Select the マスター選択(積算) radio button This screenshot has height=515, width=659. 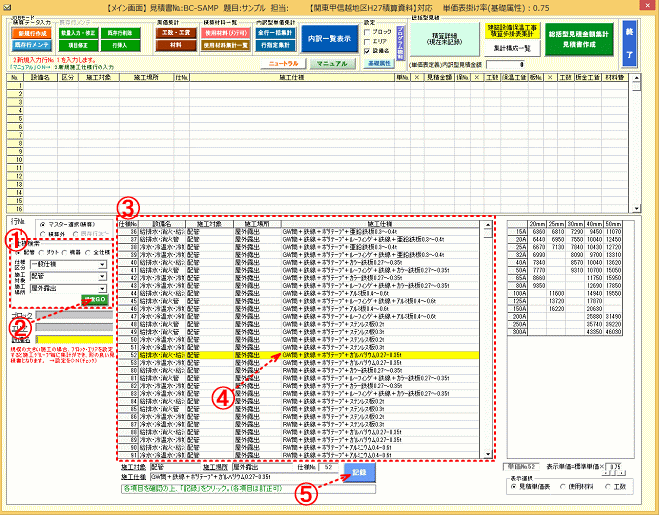point(42,223)
